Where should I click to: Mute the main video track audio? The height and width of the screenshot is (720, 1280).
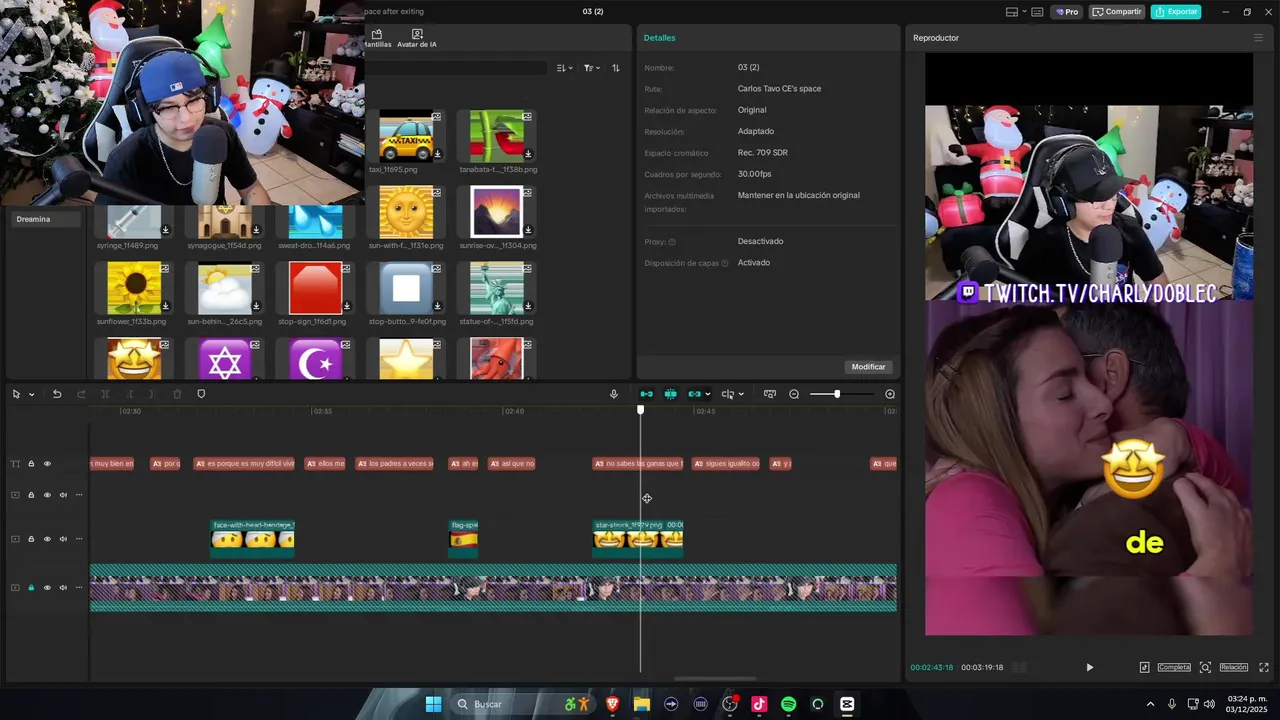click(63, 588)
